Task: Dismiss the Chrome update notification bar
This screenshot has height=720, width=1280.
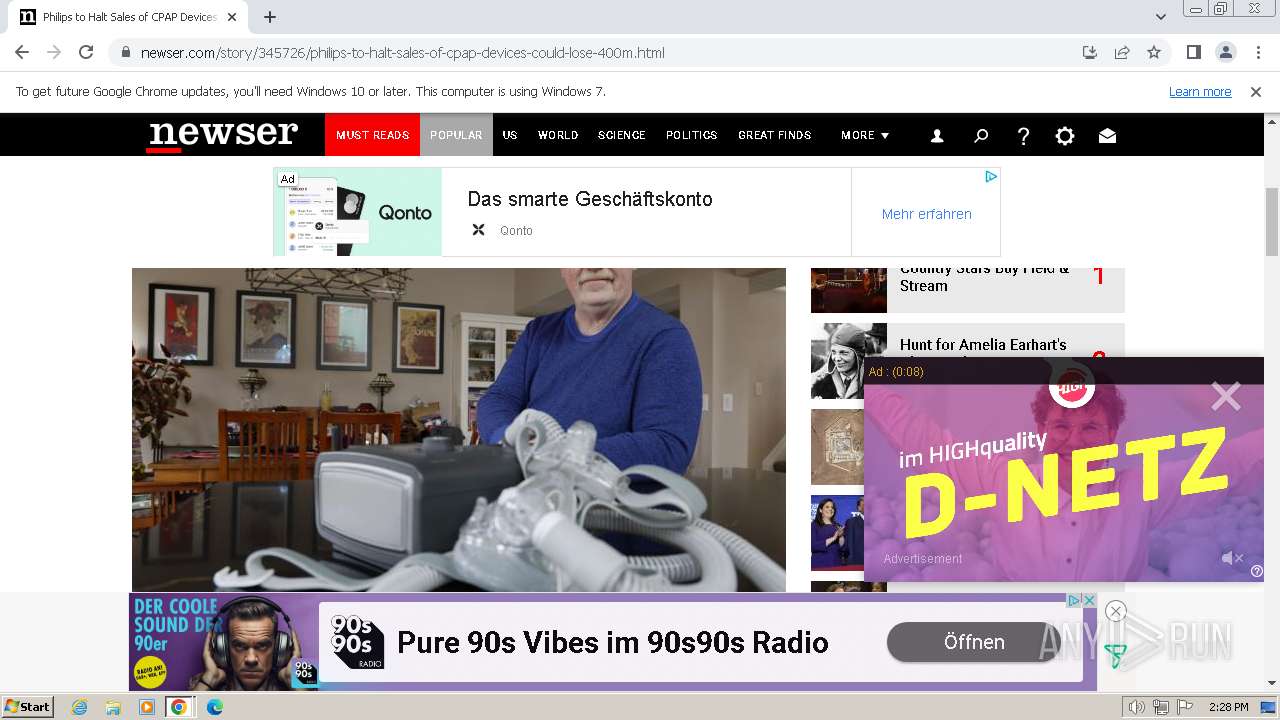Action: pos(1256,92)
